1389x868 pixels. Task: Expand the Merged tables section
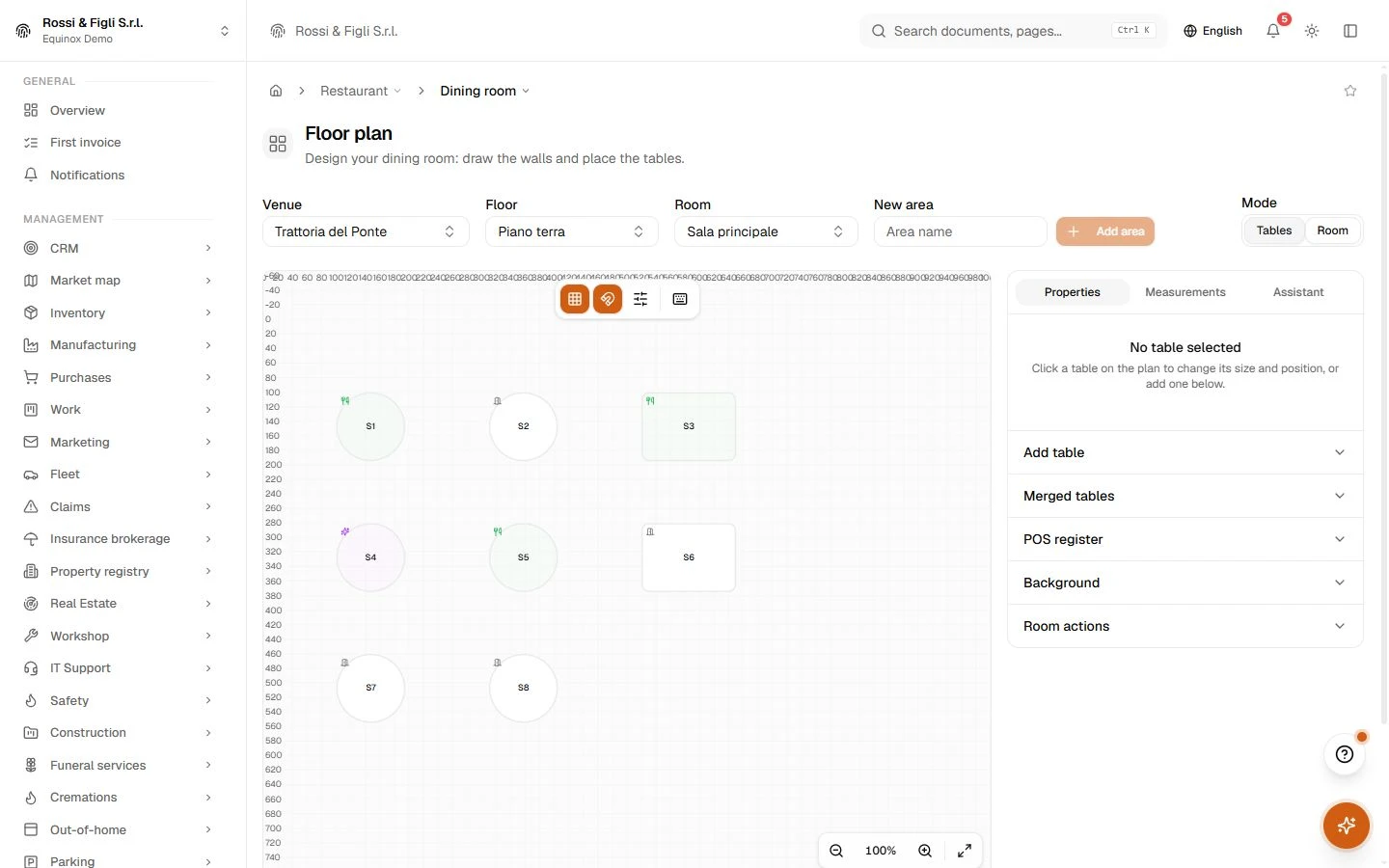(1185, 496)
